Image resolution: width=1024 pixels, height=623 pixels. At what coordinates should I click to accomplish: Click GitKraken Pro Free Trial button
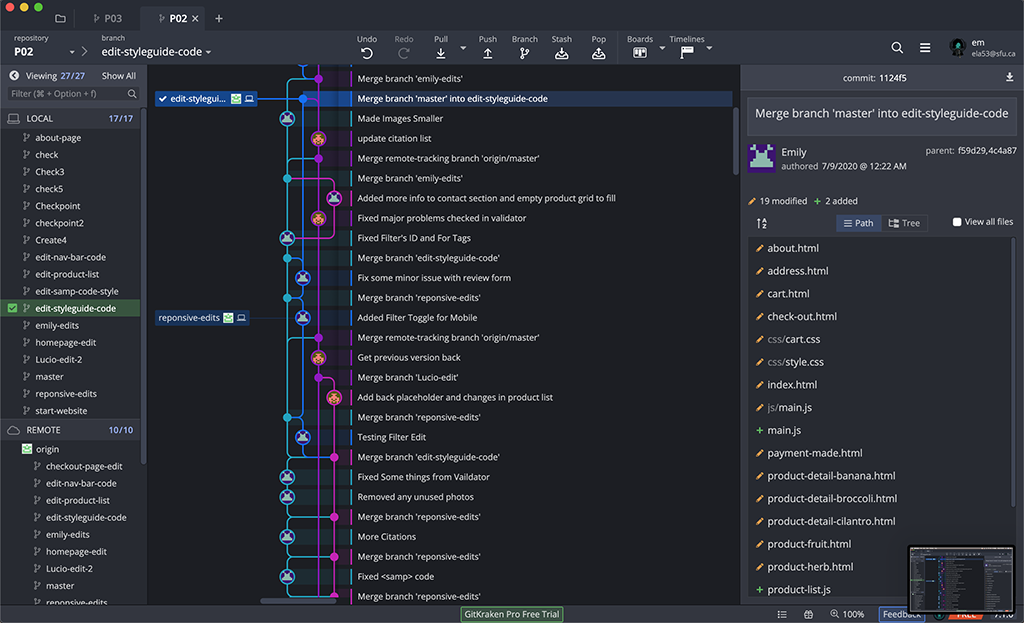click(511, 614)
